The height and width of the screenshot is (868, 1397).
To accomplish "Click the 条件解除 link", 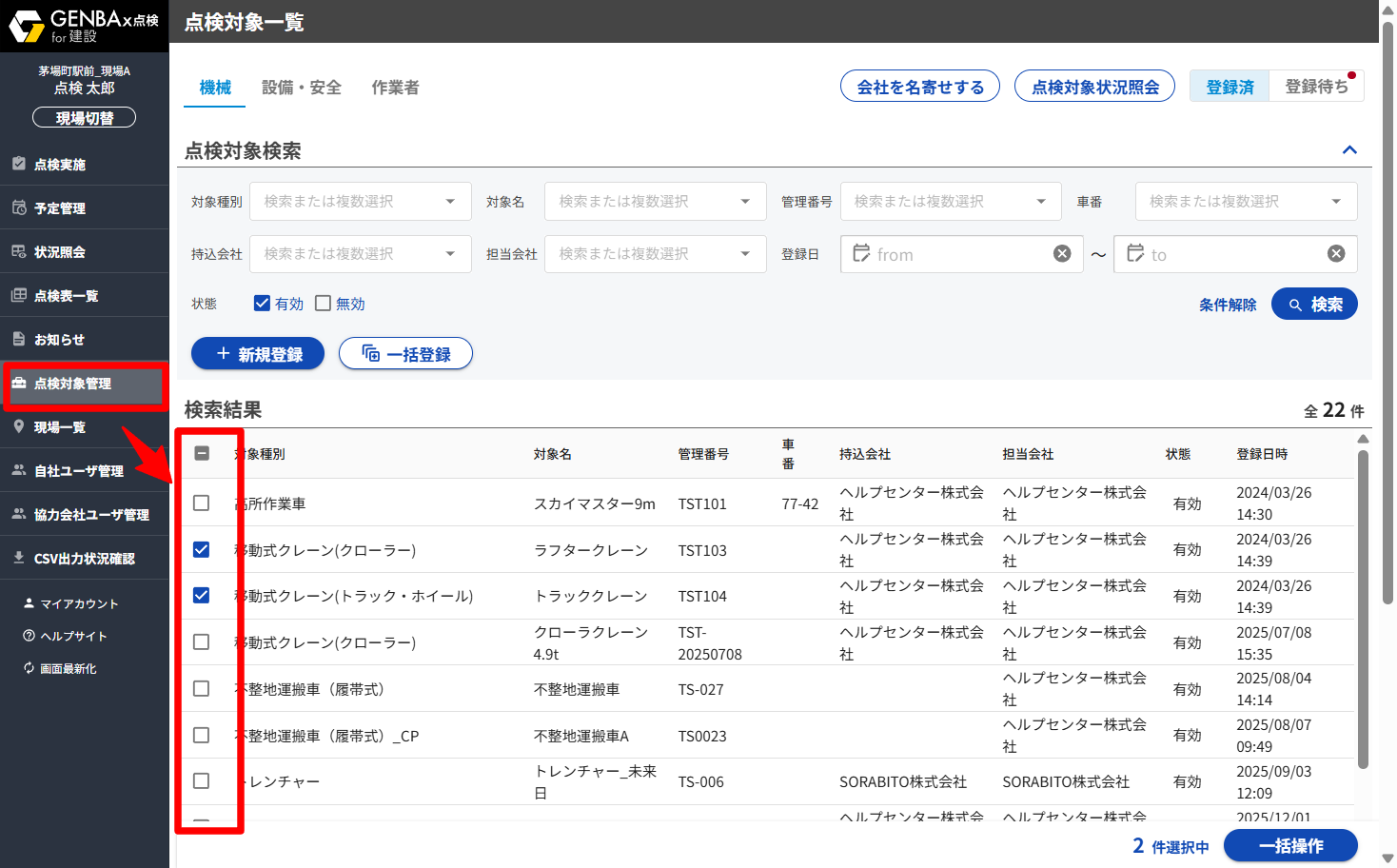I will (x=1227, y=305).
